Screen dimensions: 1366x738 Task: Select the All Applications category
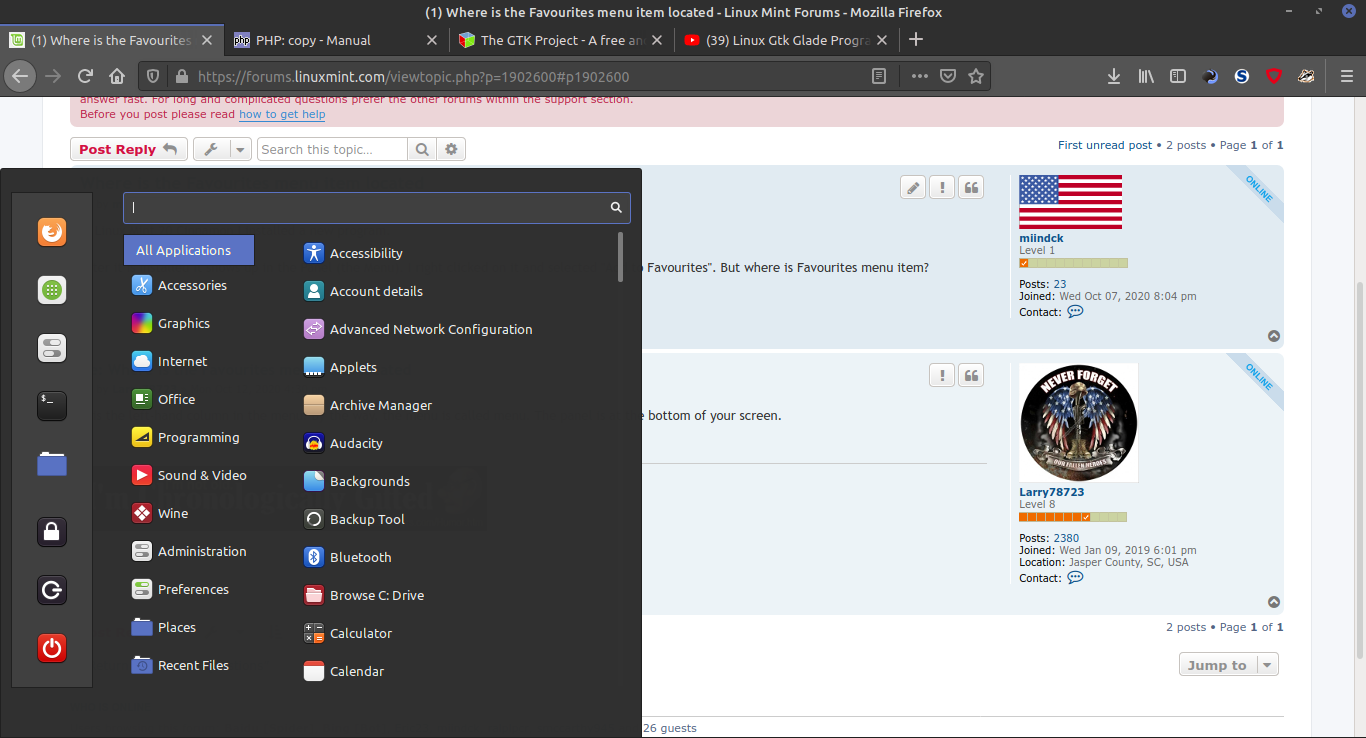tap(189, 250)
